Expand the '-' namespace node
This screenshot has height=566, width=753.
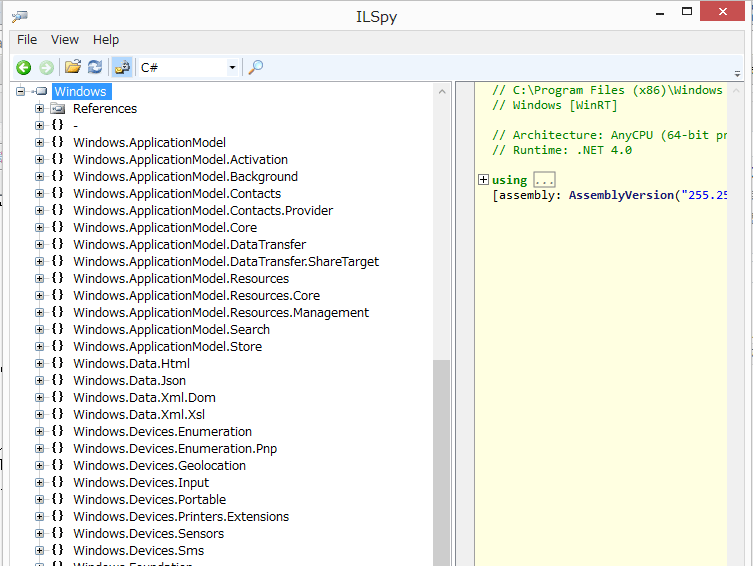coord(39,125)
